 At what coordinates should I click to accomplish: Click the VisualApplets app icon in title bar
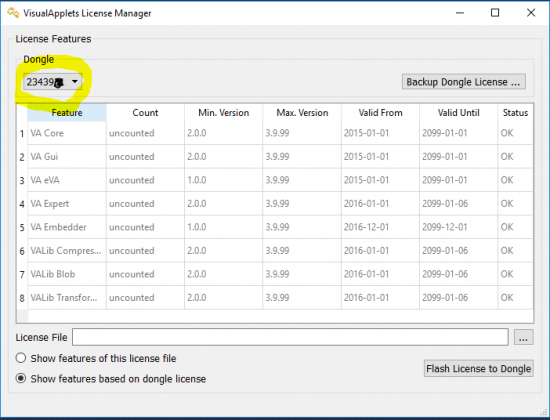(x=13, y=13)
